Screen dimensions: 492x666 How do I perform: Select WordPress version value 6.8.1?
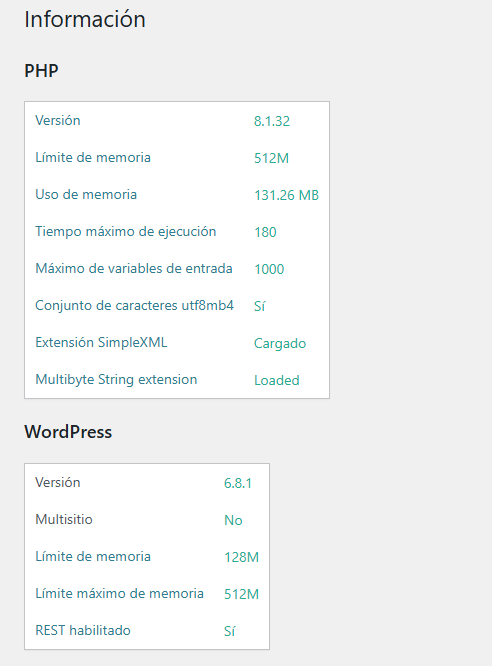point(238,483)
